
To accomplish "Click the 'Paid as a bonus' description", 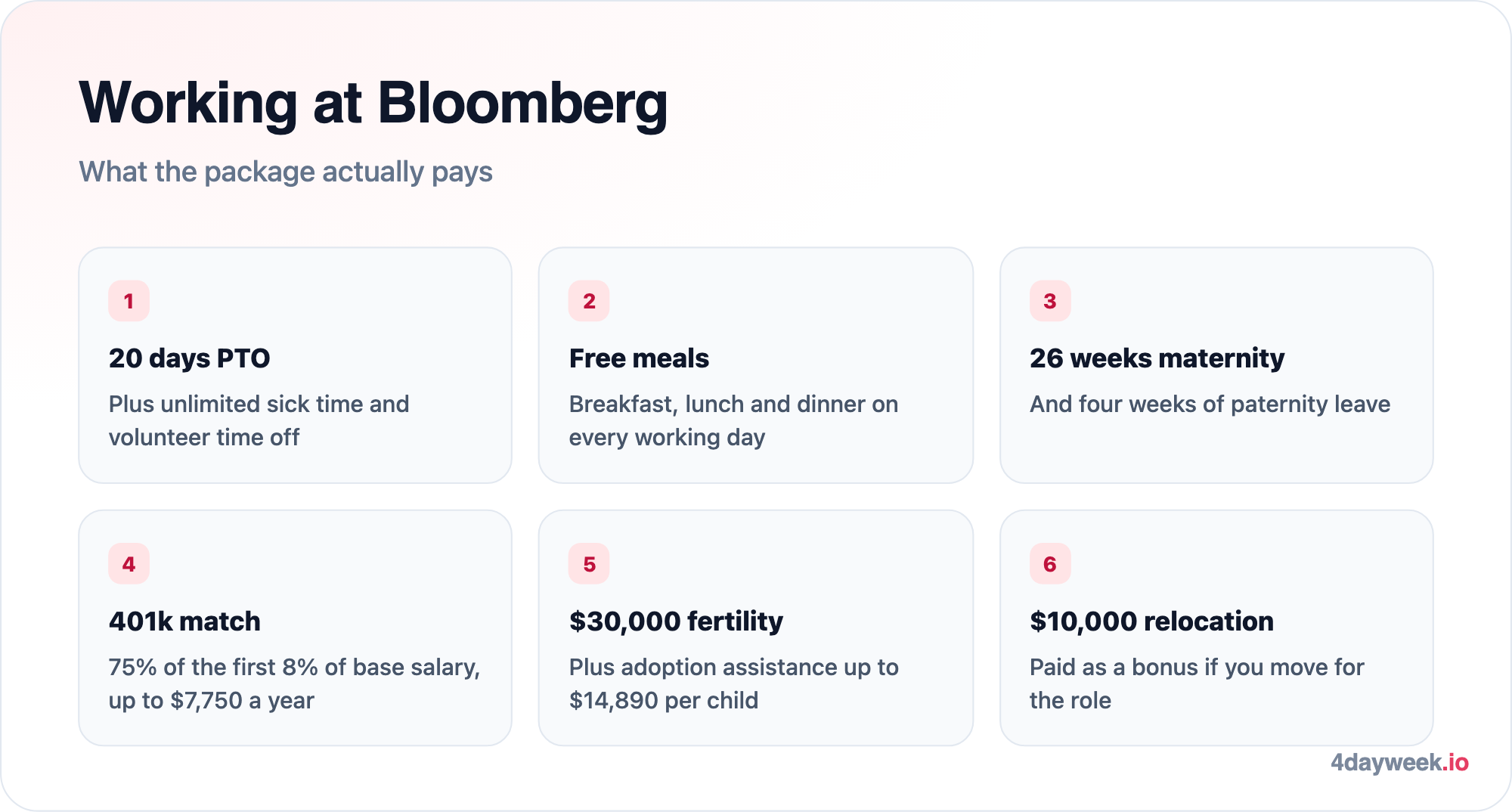I will coord(1197,683).
